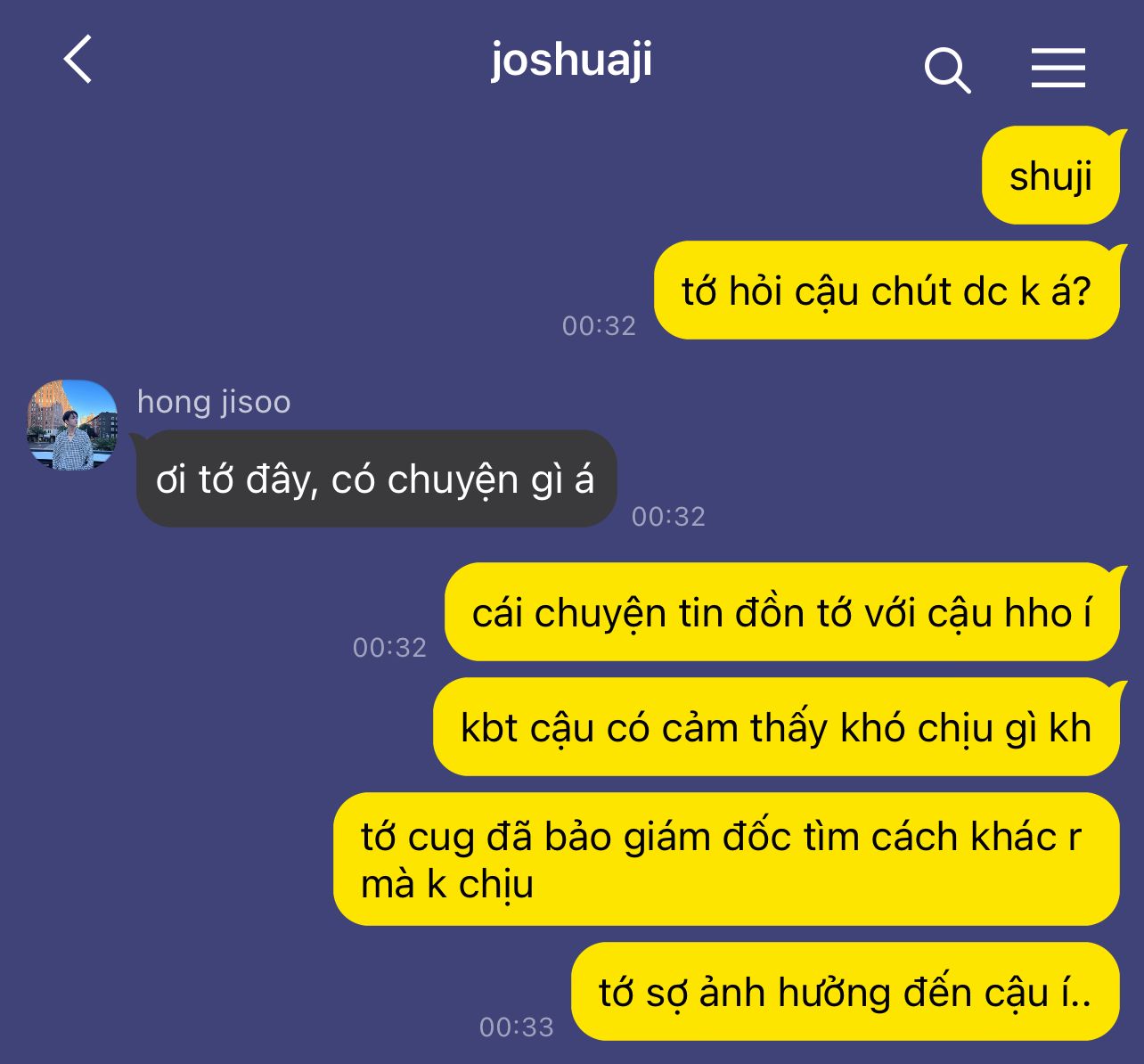This screenshot has height=1064, width=1144.
Task: Open the hamburger menu icon
Action: 1058,68
